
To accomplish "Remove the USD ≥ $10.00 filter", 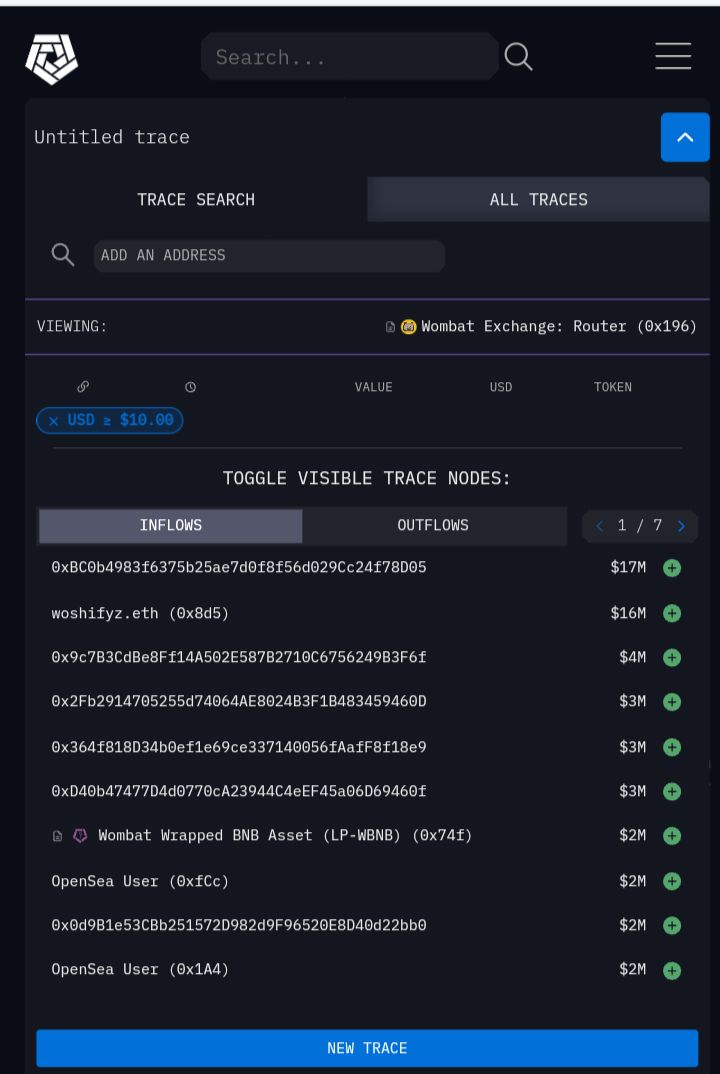I will pyautogui.click(x=54, y=421).
